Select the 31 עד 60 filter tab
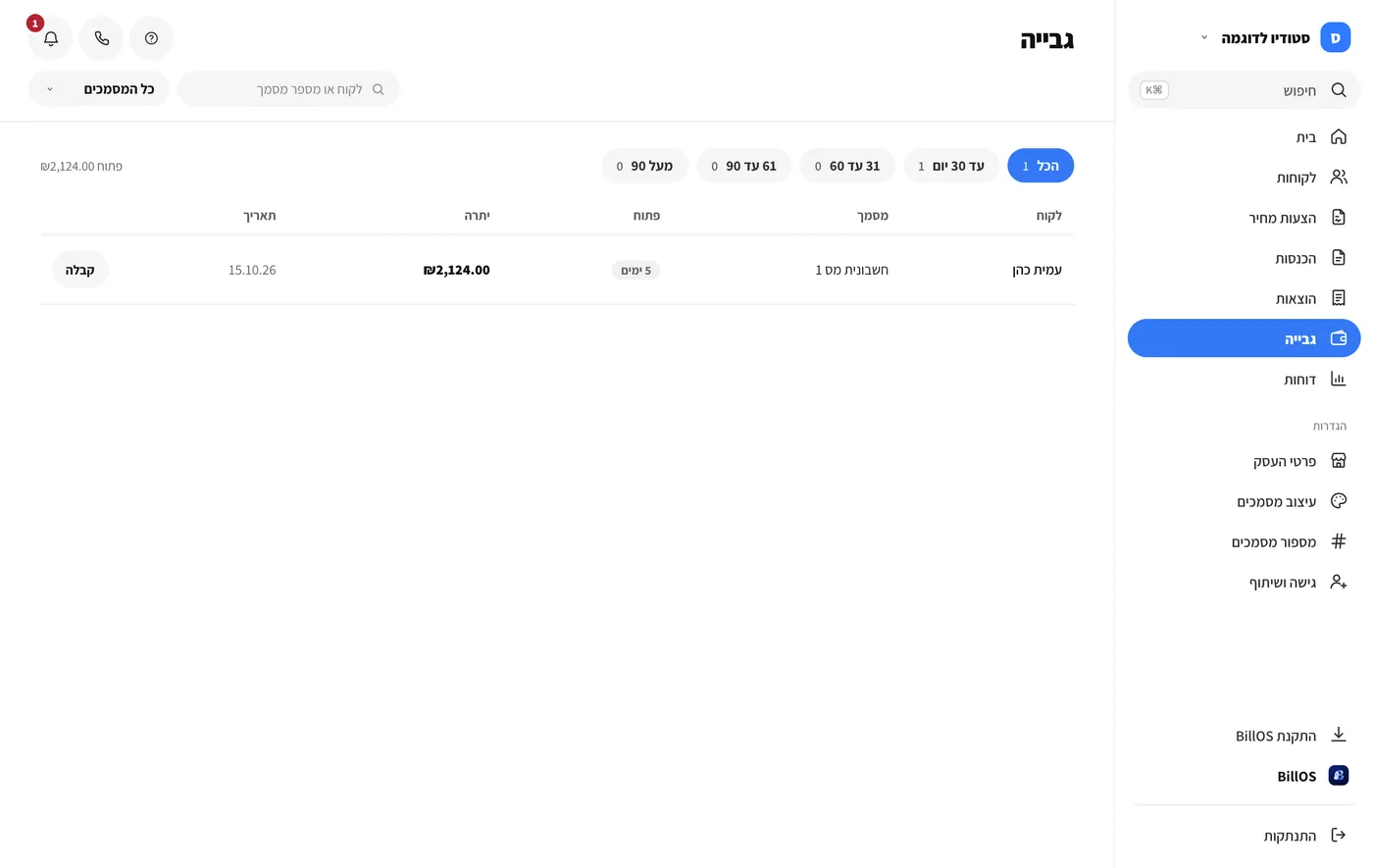1373x868 pixels. point(847,166)
